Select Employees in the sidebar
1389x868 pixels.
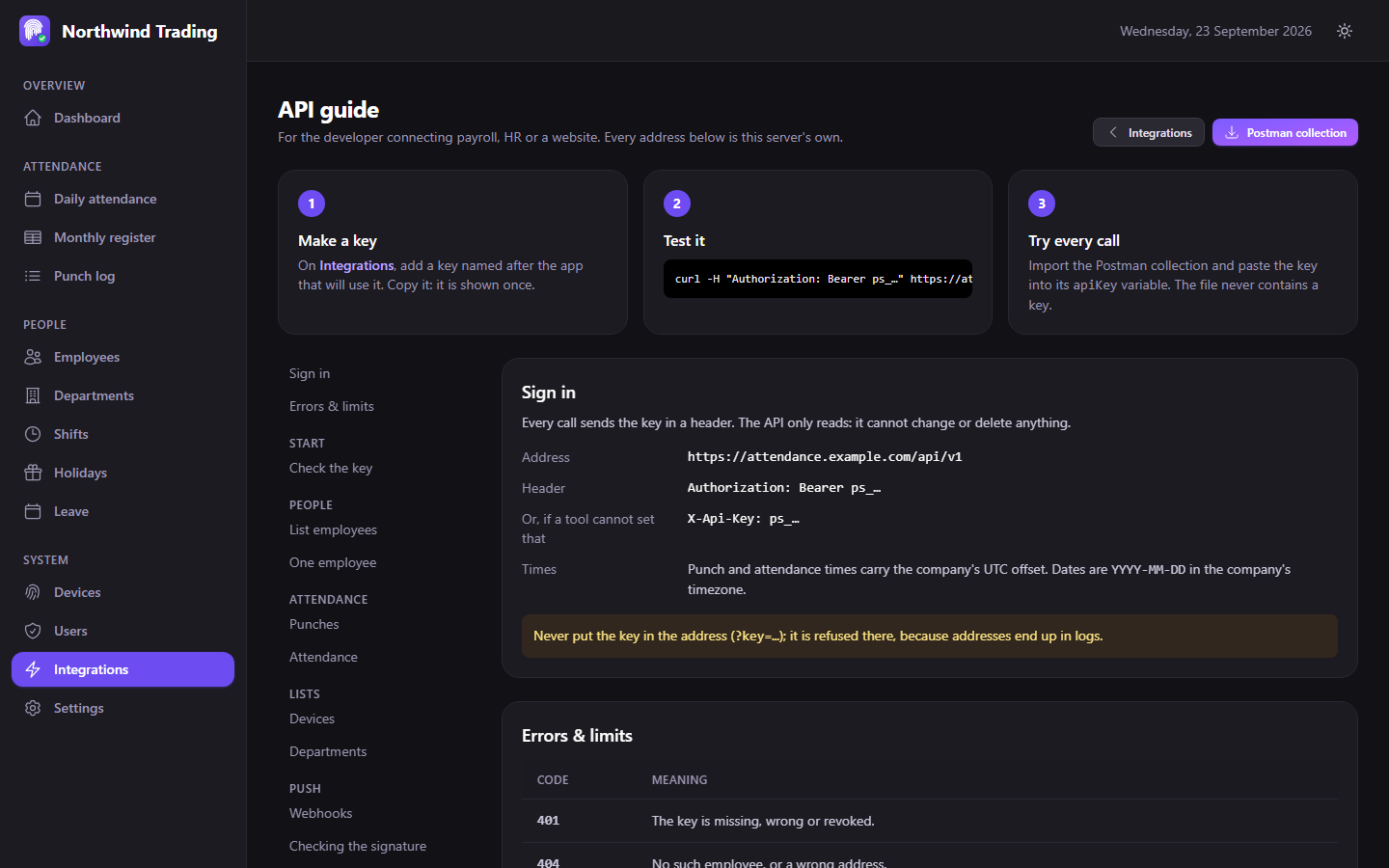(123, 357)
